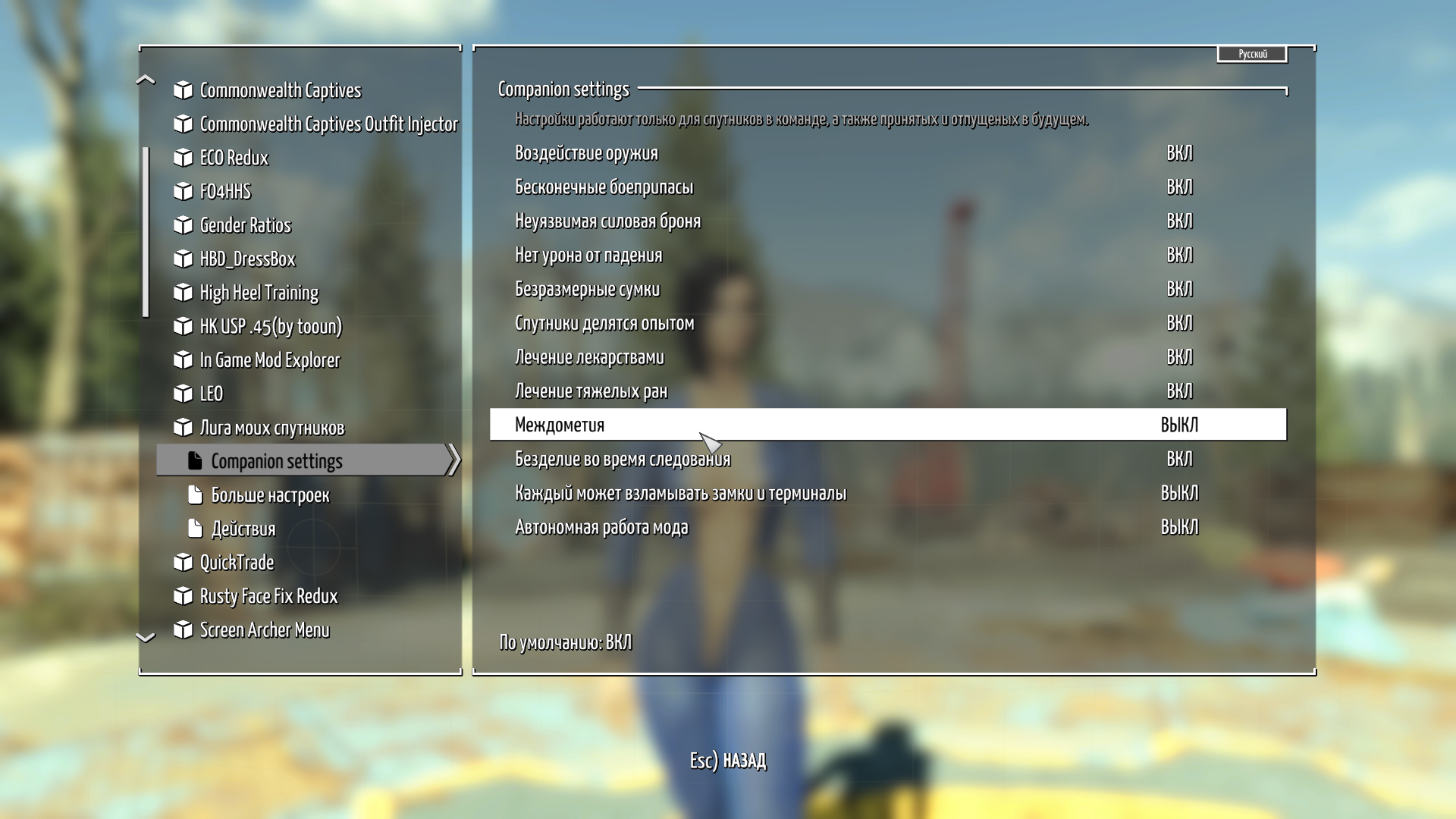The width and height of the screenshot is (1456, 819).
Task: Click the Русский language button
Action: tap(1252, 54)
